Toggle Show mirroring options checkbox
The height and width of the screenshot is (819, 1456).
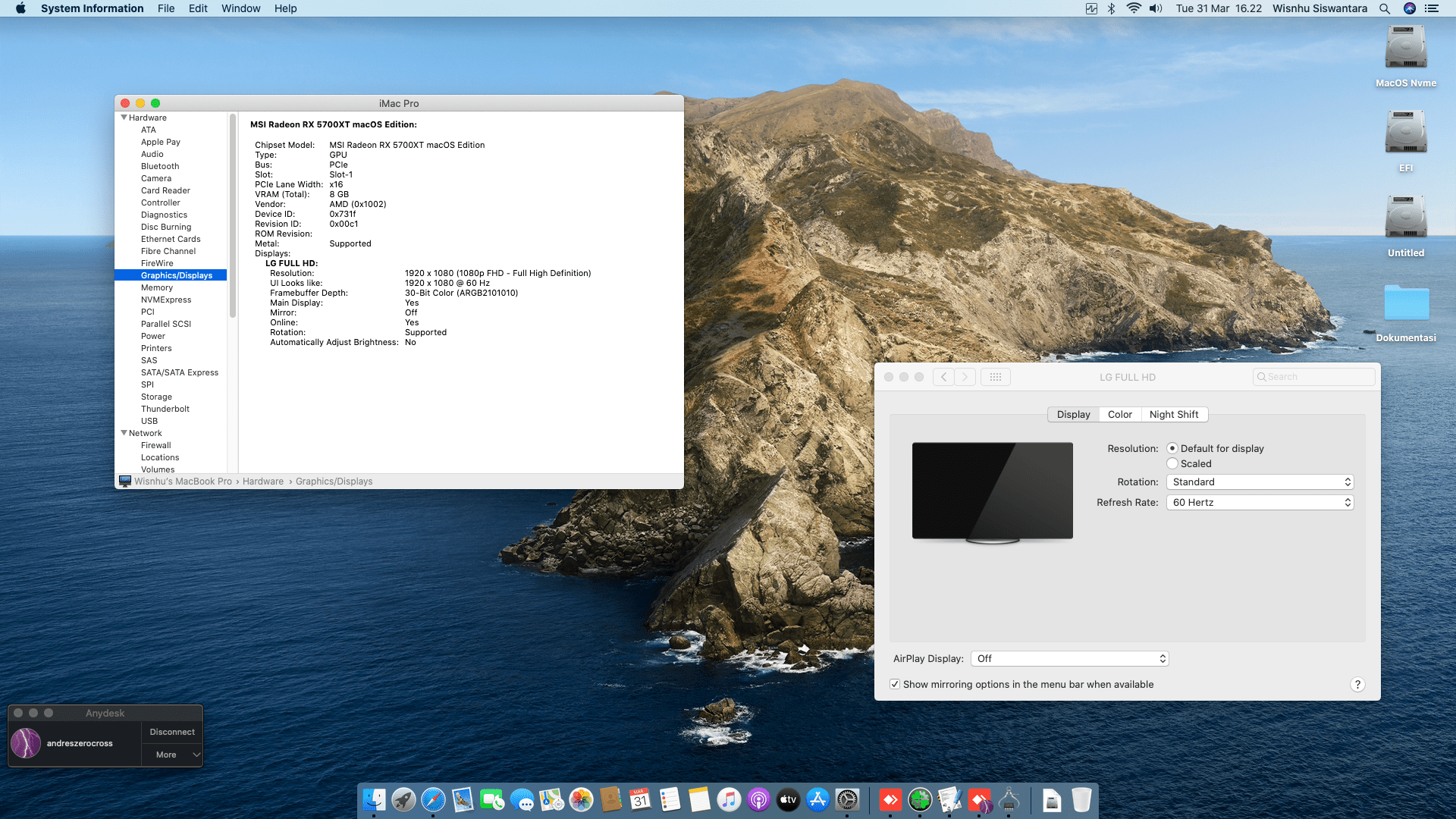tap(896, 684)
